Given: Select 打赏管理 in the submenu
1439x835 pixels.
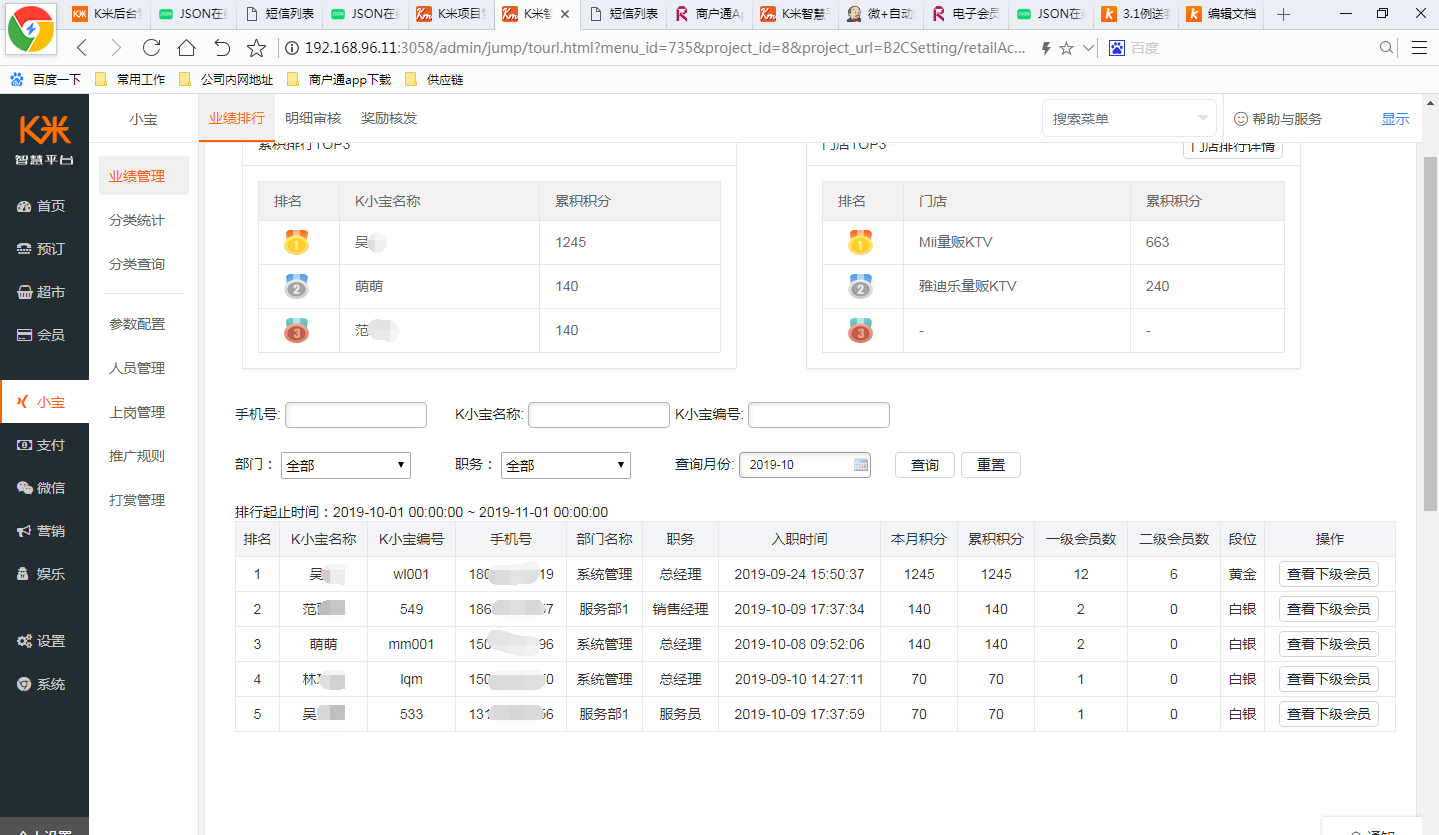Looking at the screenshot, I should (137, 500).
